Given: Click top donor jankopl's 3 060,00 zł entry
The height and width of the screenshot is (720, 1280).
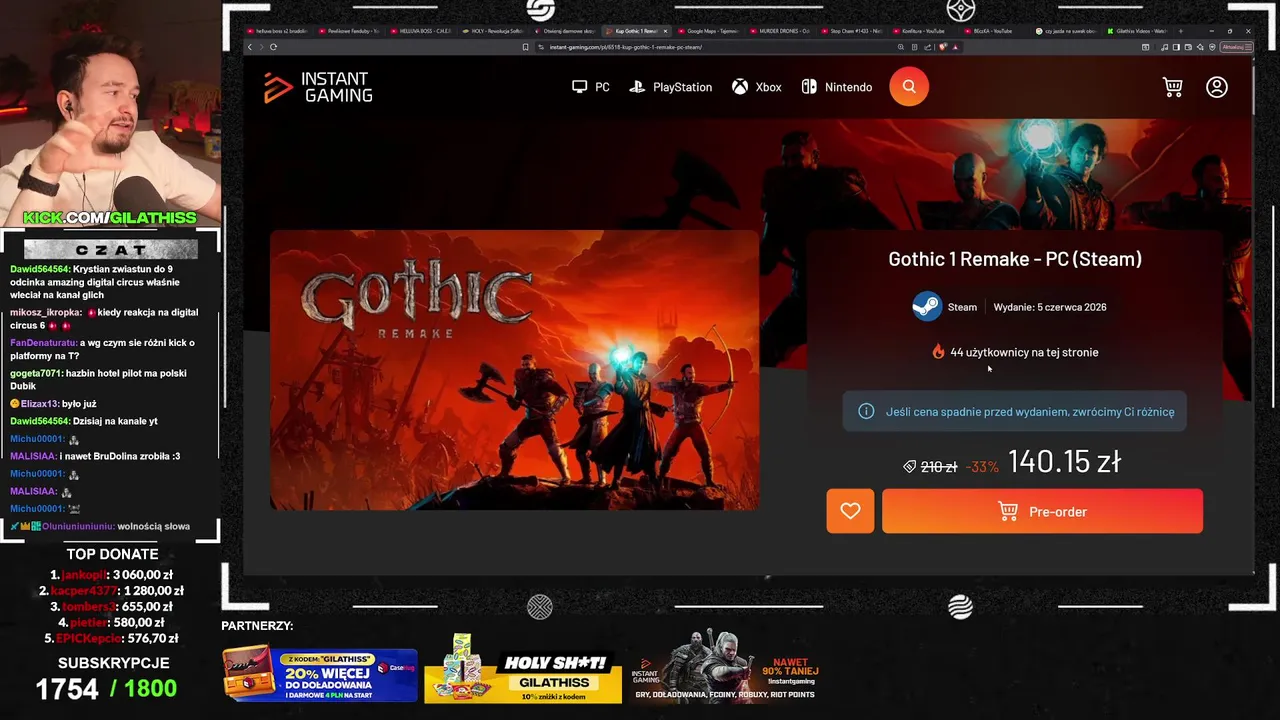Looking at the screenshot, I should [112, 575].
